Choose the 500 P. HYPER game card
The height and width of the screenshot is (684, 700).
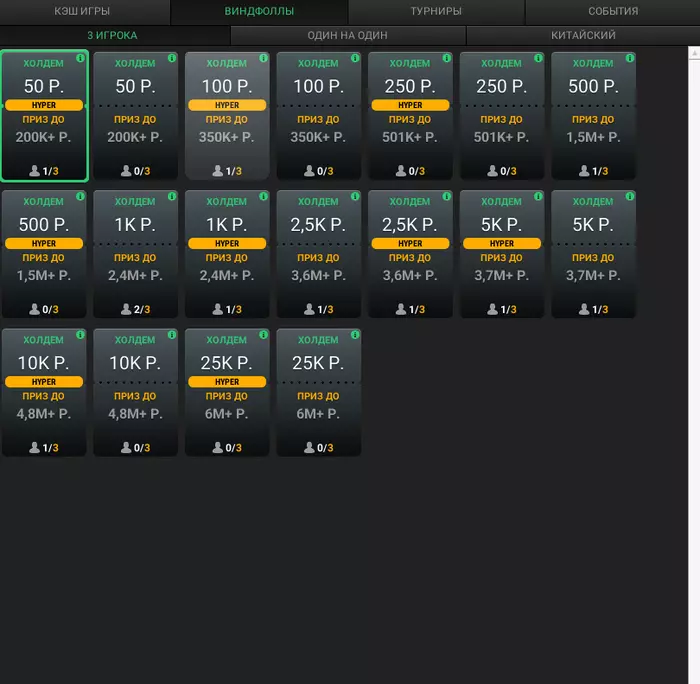[44, 254]
